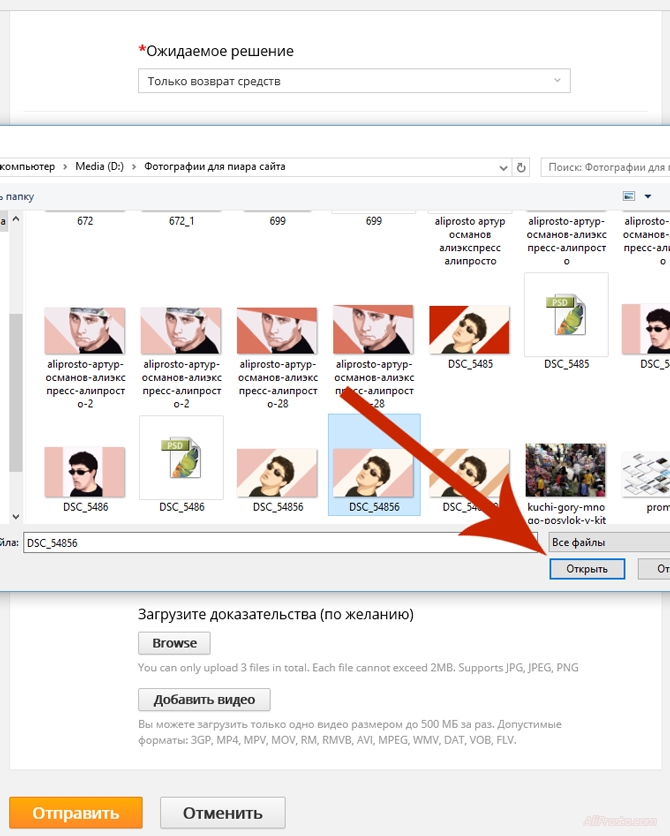Image resolution: width=670 pixels, height=836 pixels.
Task: Submit the form with the Отправить button
Action: [76, 813]
